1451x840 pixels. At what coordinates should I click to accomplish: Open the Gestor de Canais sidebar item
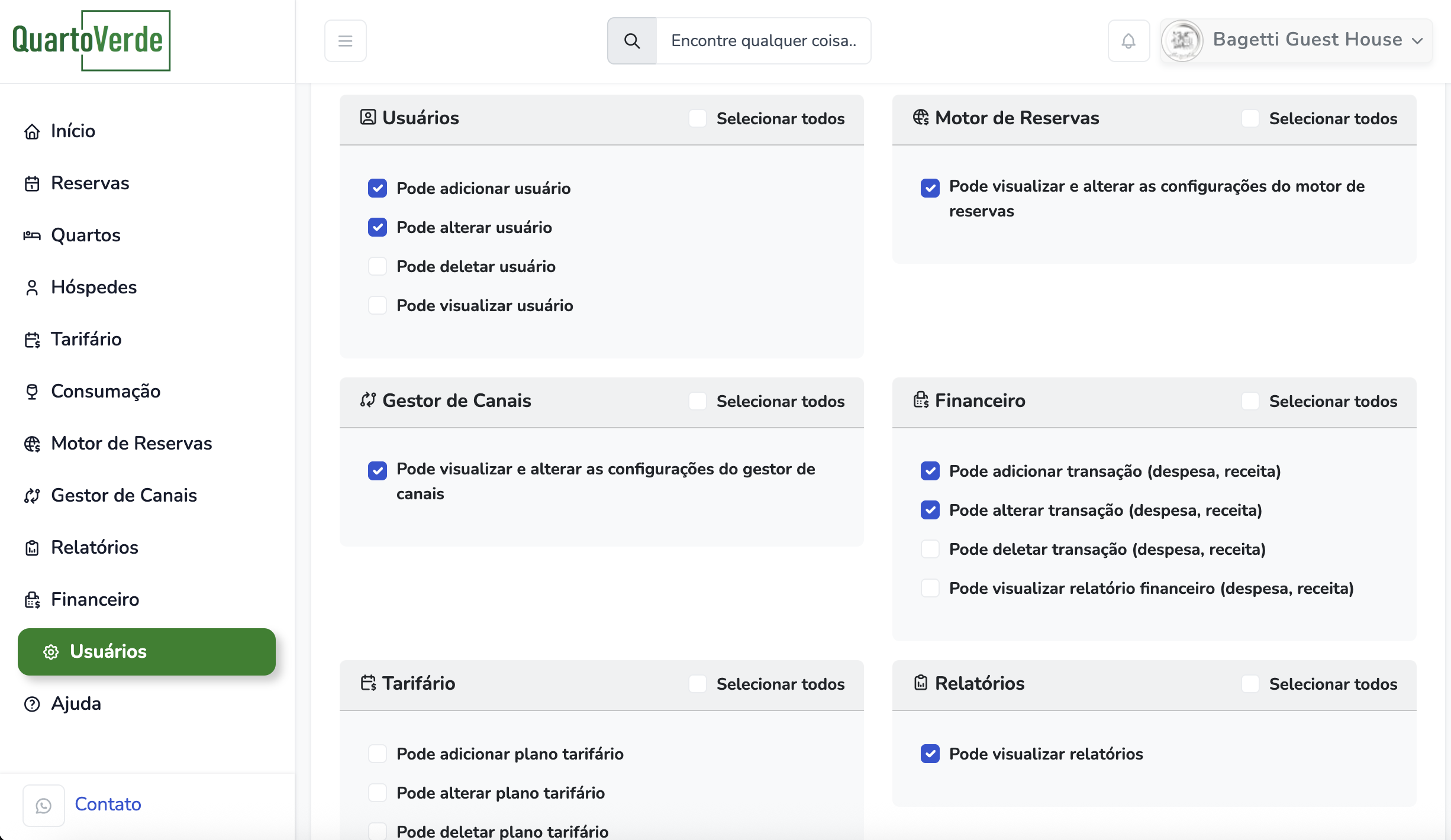pos(124,496)
